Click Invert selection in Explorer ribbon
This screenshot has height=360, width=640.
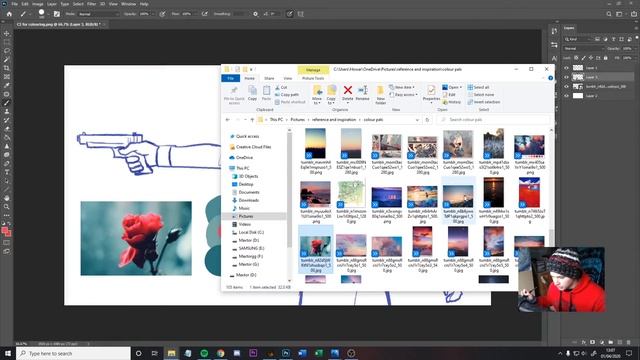tap(484, 102)
